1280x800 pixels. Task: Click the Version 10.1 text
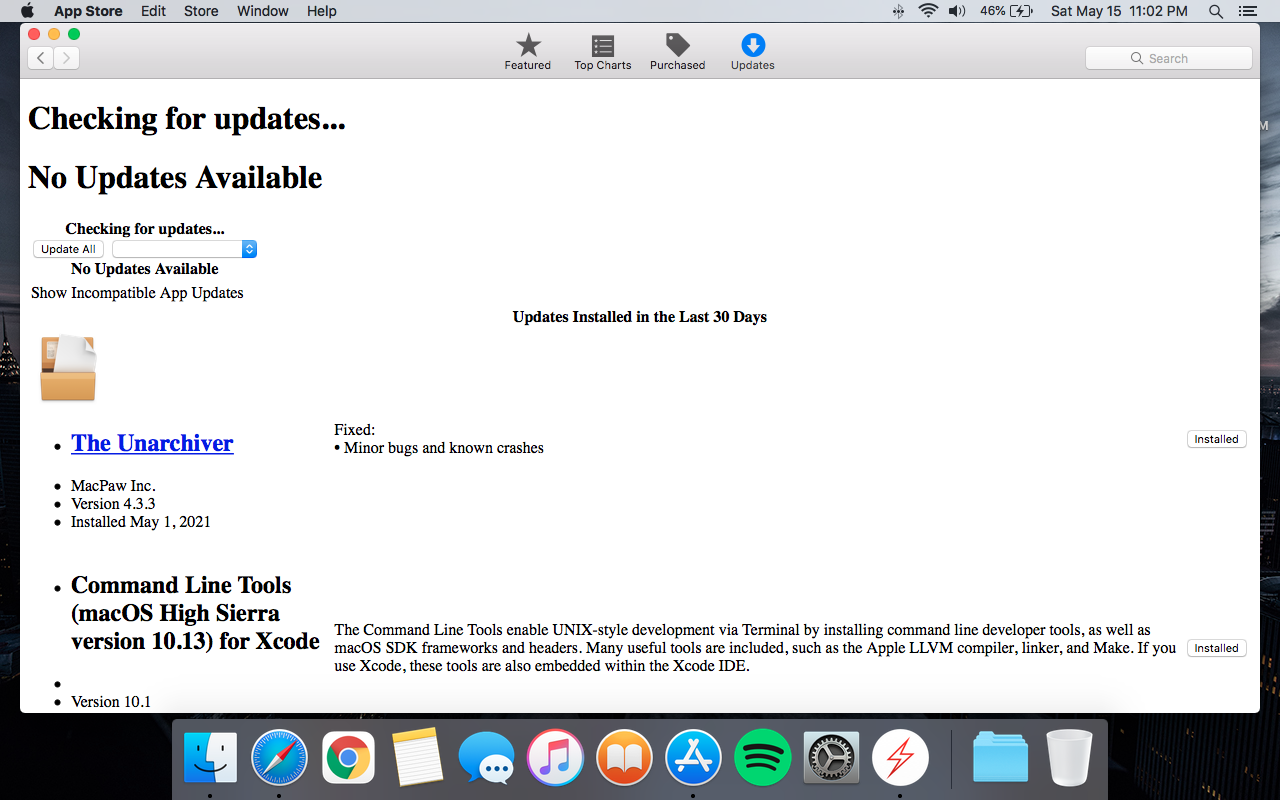[111, 702]
